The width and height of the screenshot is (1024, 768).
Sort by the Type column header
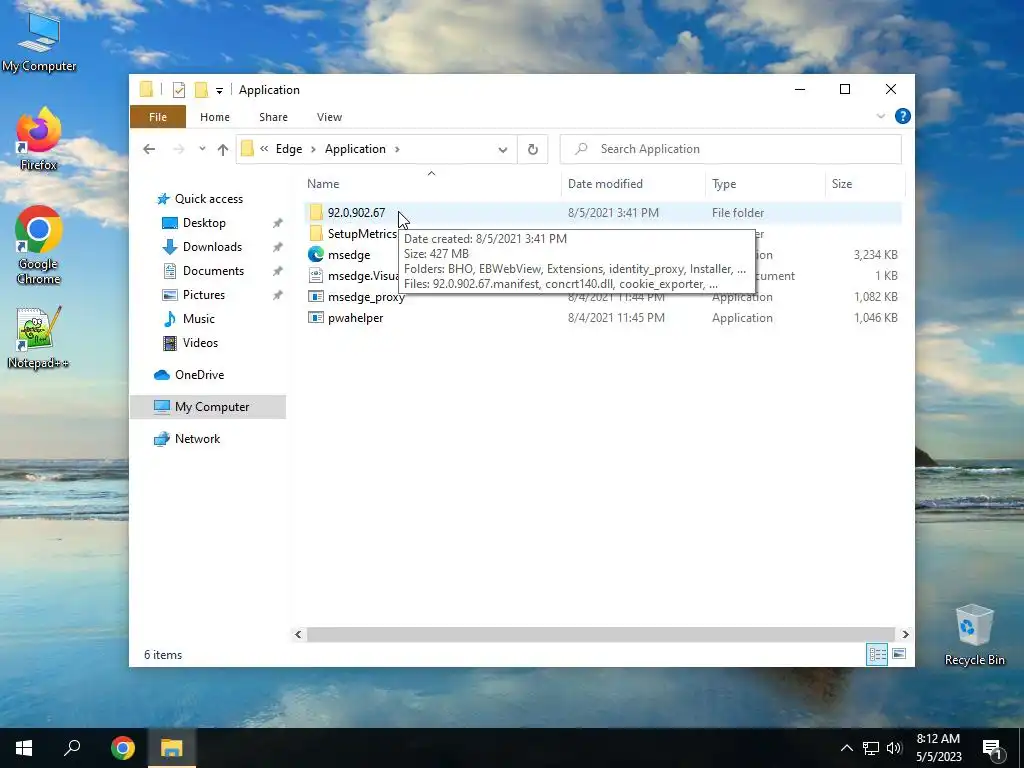[x=765, y=184]
